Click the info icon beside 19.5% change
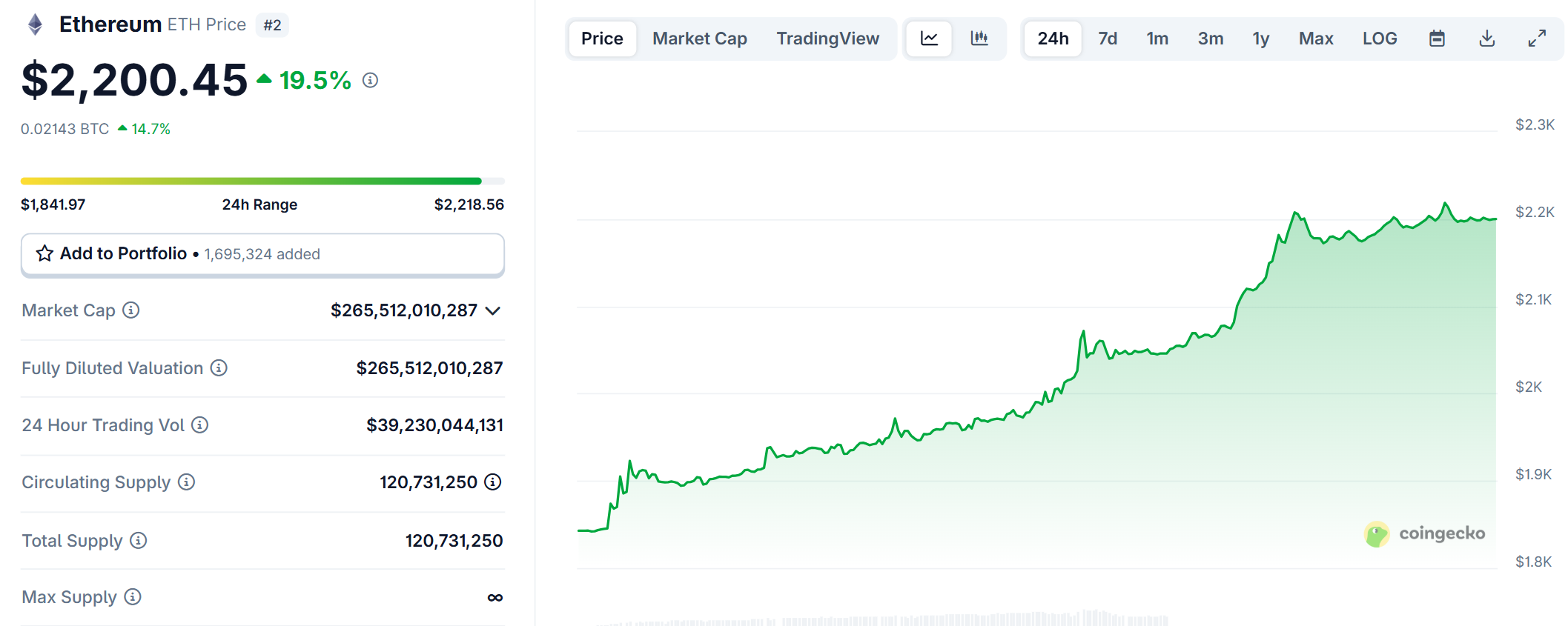The image size is (1568, 626). [x=370, y=80]
